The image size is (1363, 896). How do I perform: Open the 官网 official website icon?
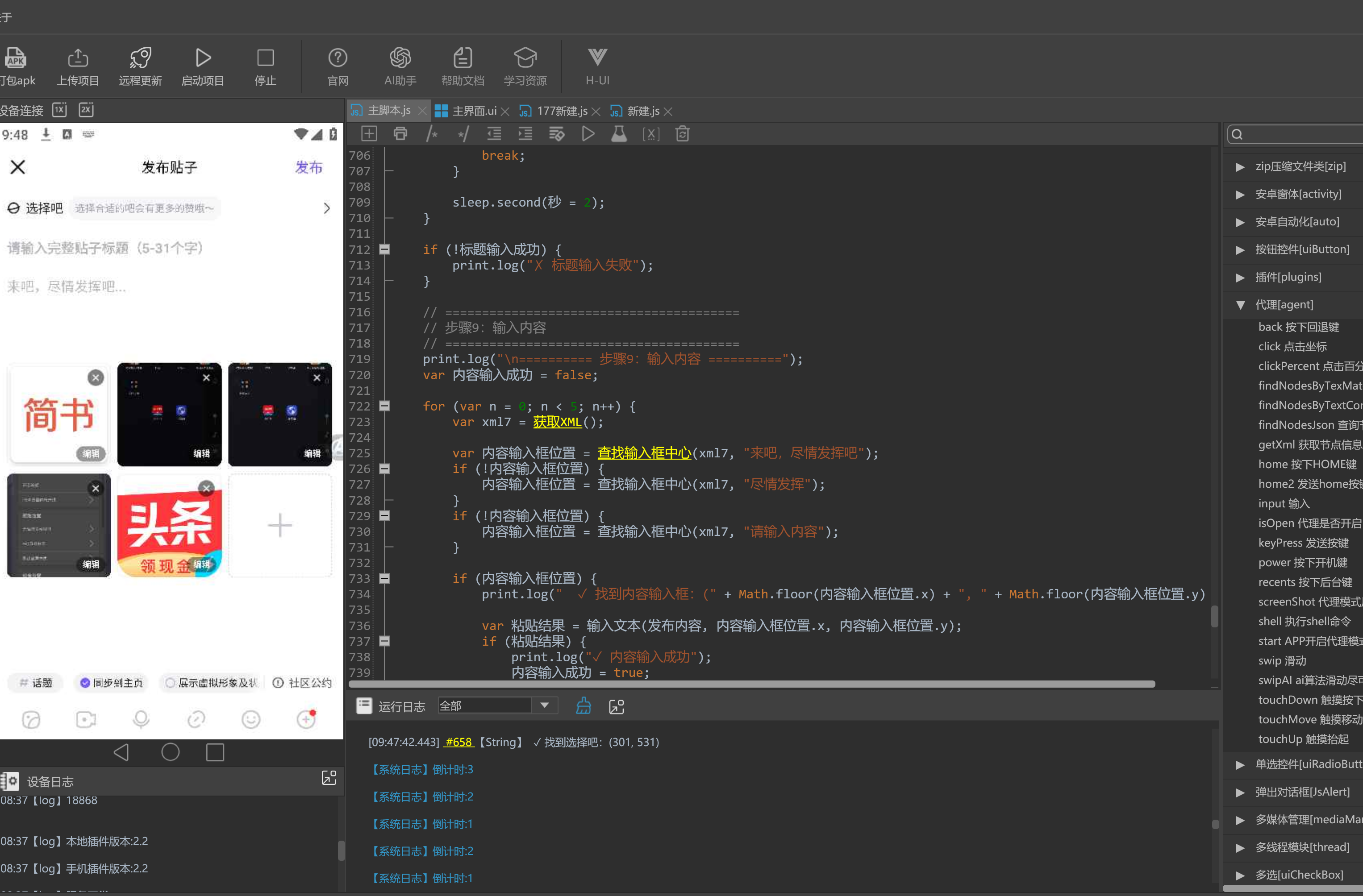338,66
